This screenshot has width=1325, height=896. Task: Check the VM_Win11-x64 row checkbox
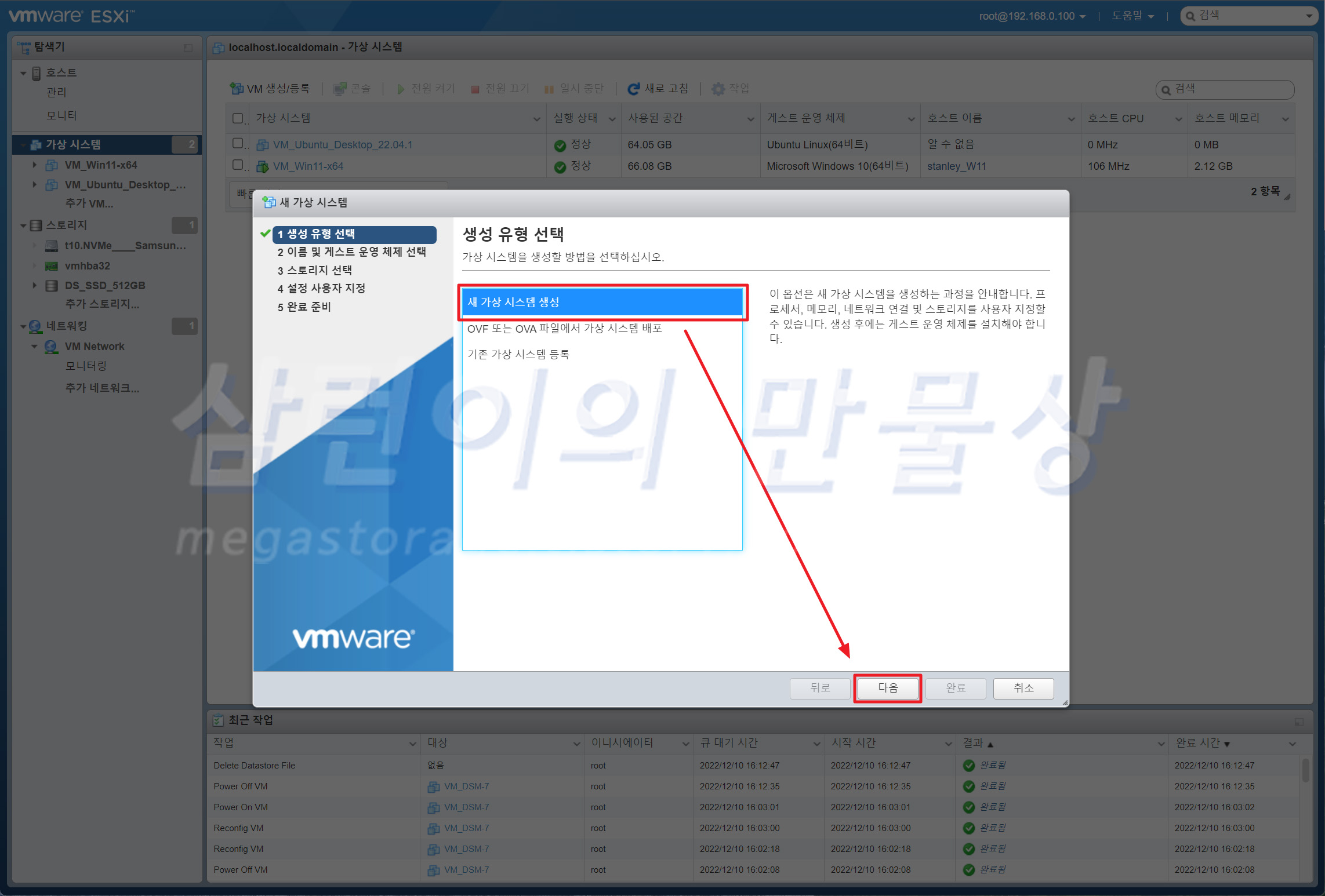click(237, 165)
